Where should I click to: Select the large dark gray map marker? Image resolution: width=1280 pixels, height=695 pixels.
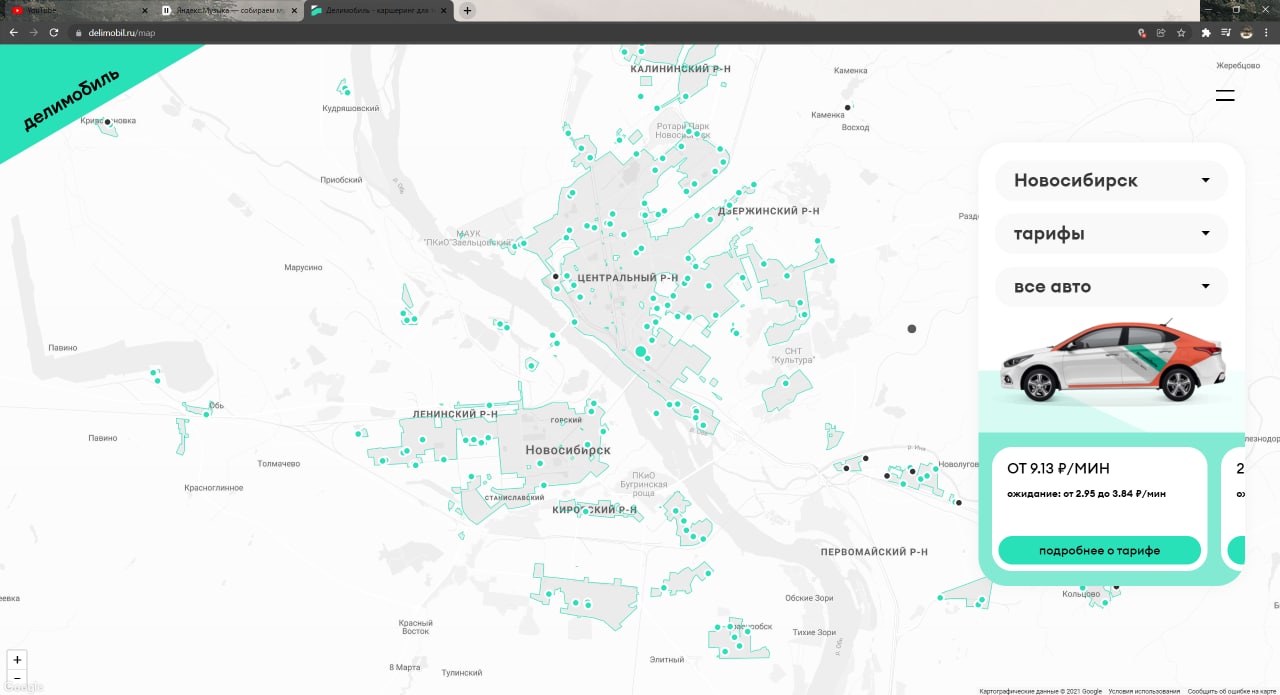(x=911, y=328)
